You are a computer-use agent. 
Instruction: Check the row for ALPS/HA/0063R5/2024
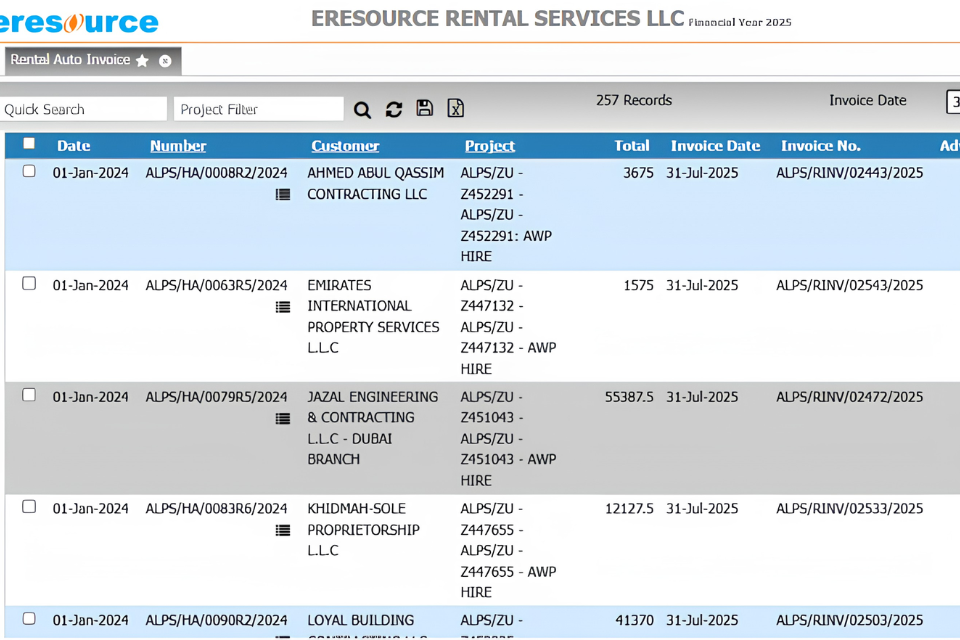tap(29, 283)
